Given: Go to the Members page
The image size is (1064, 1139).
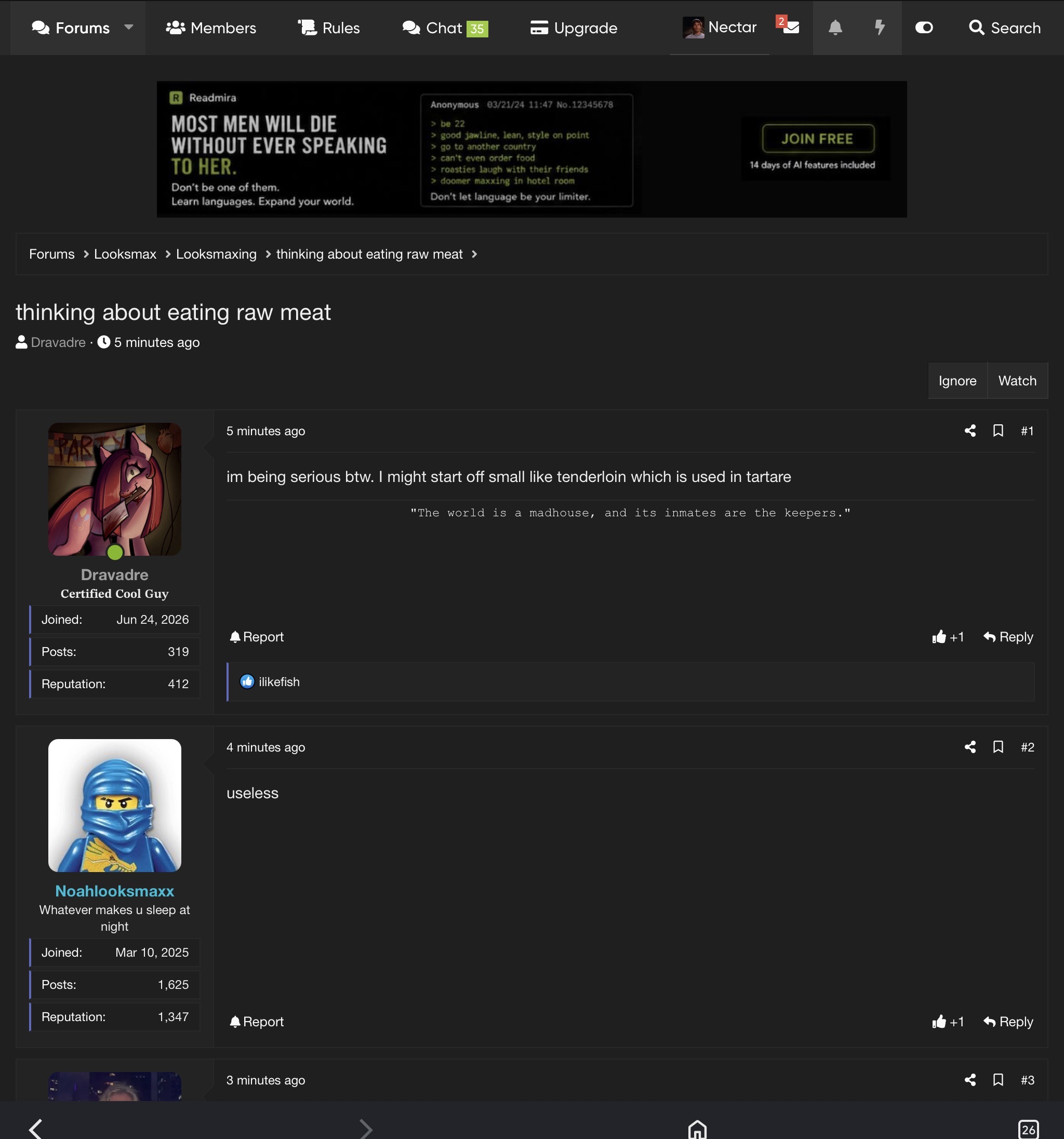Looking at the screenshot, I should click(x=211, y=28).
